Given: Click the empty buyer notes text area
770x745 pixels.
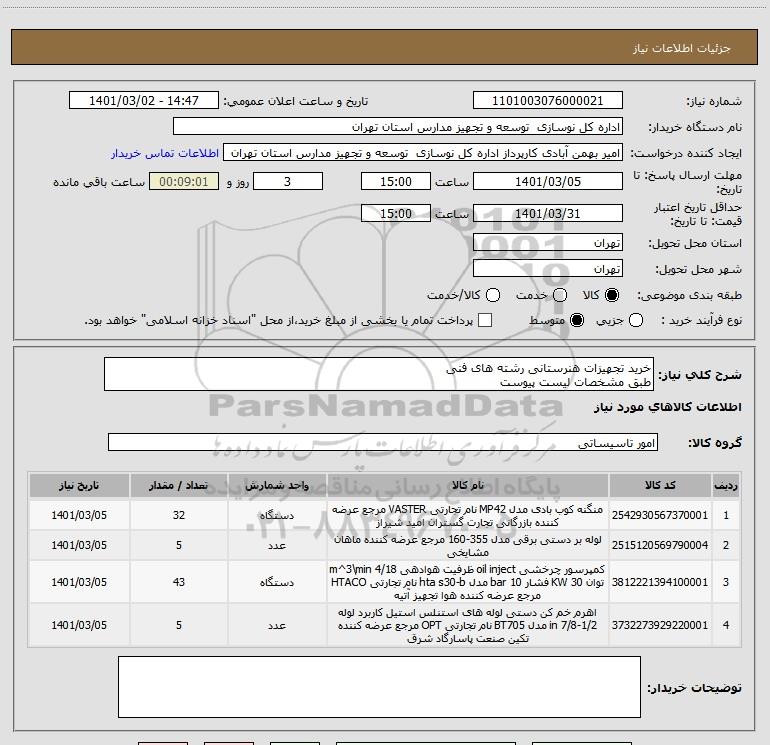Looking at the screenshot, I should click(379, 687).
